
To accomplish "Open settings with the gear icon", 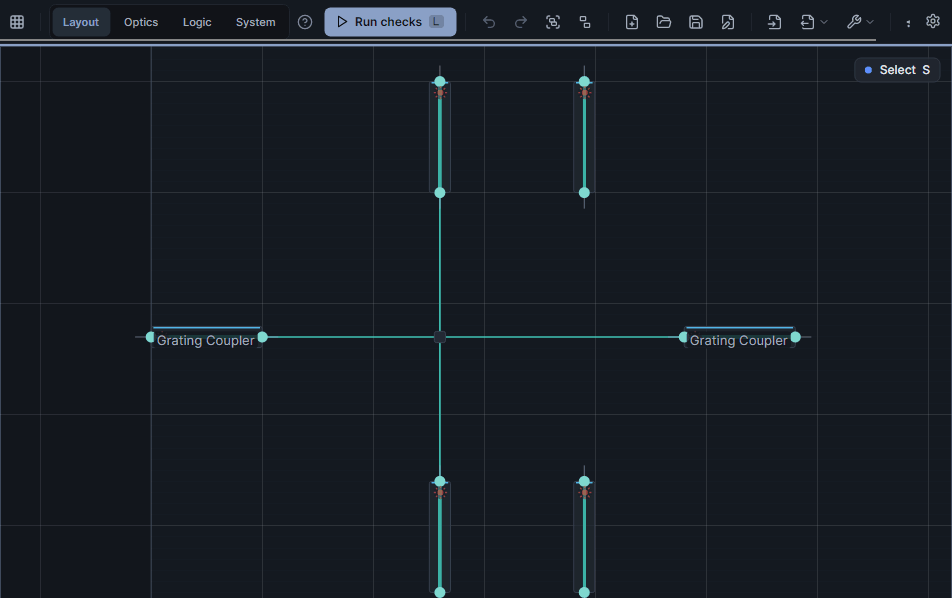I will (933, 21).
